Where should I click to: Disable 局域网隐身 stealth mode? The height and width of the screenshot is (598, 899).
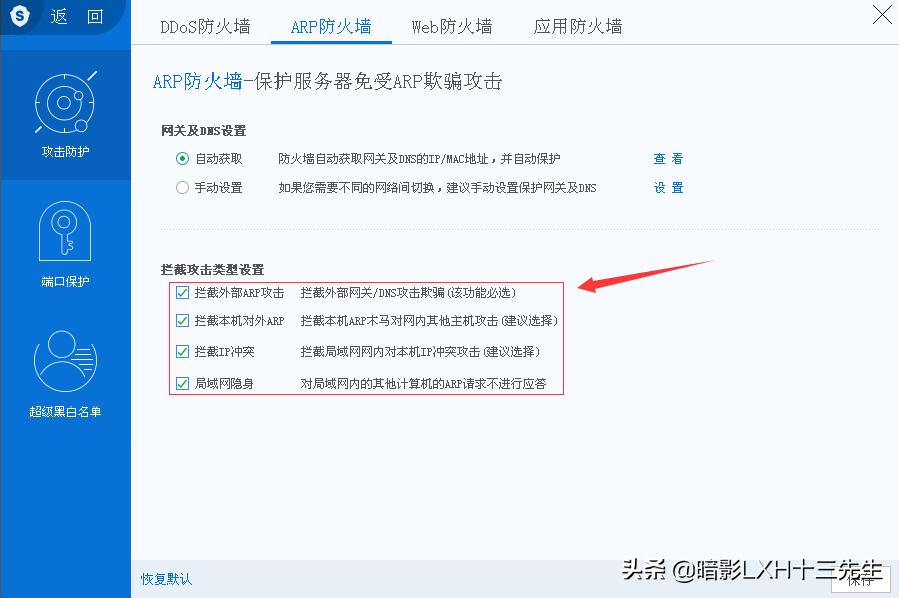coord(182,382)
